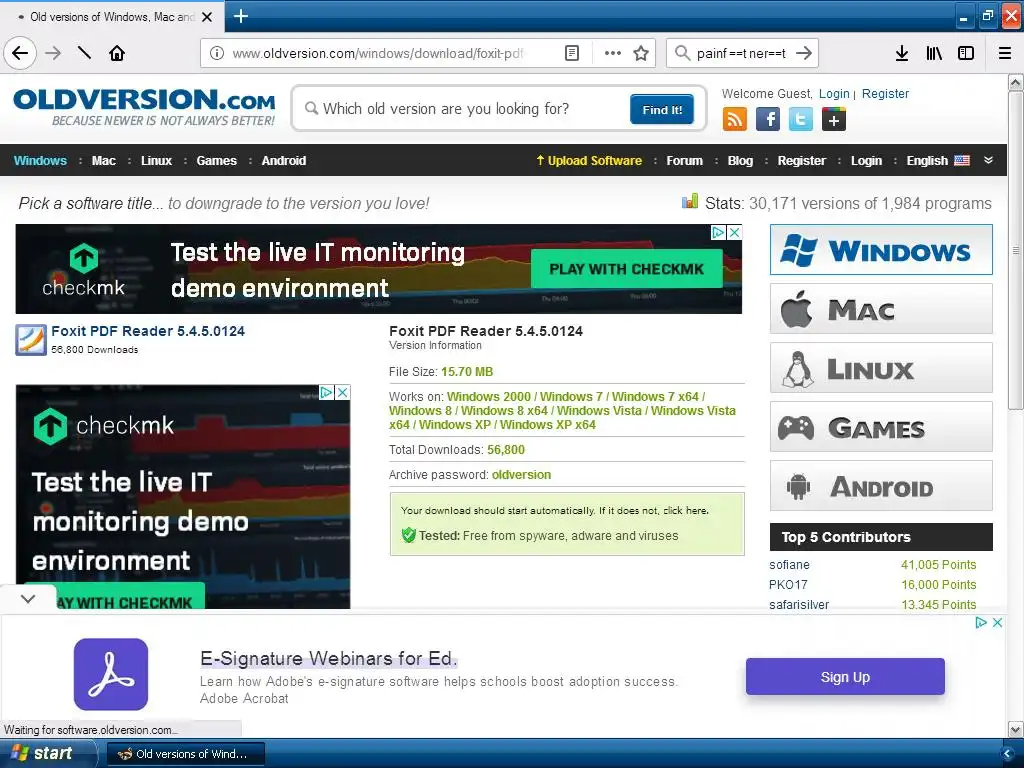
Task: Open AdChoices on the Adobe ad
Action: [x=981, y=622]
